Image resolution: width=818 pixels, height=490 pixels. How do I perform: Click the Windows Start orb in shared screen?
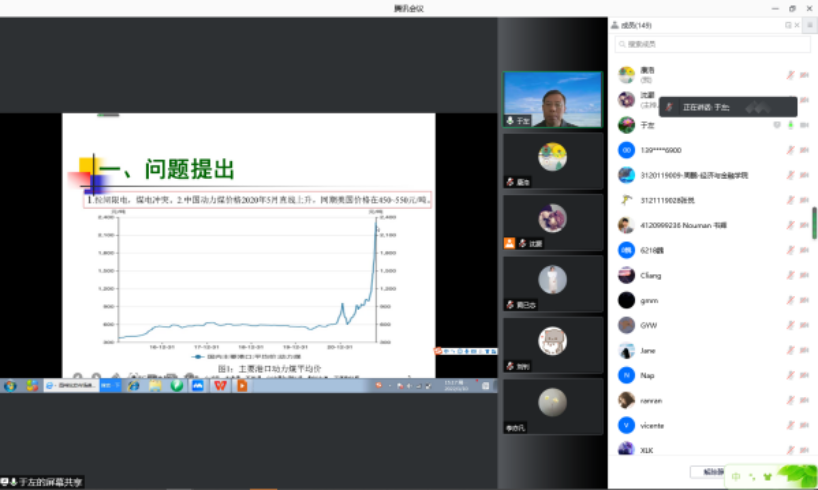(x=11, y=385)
